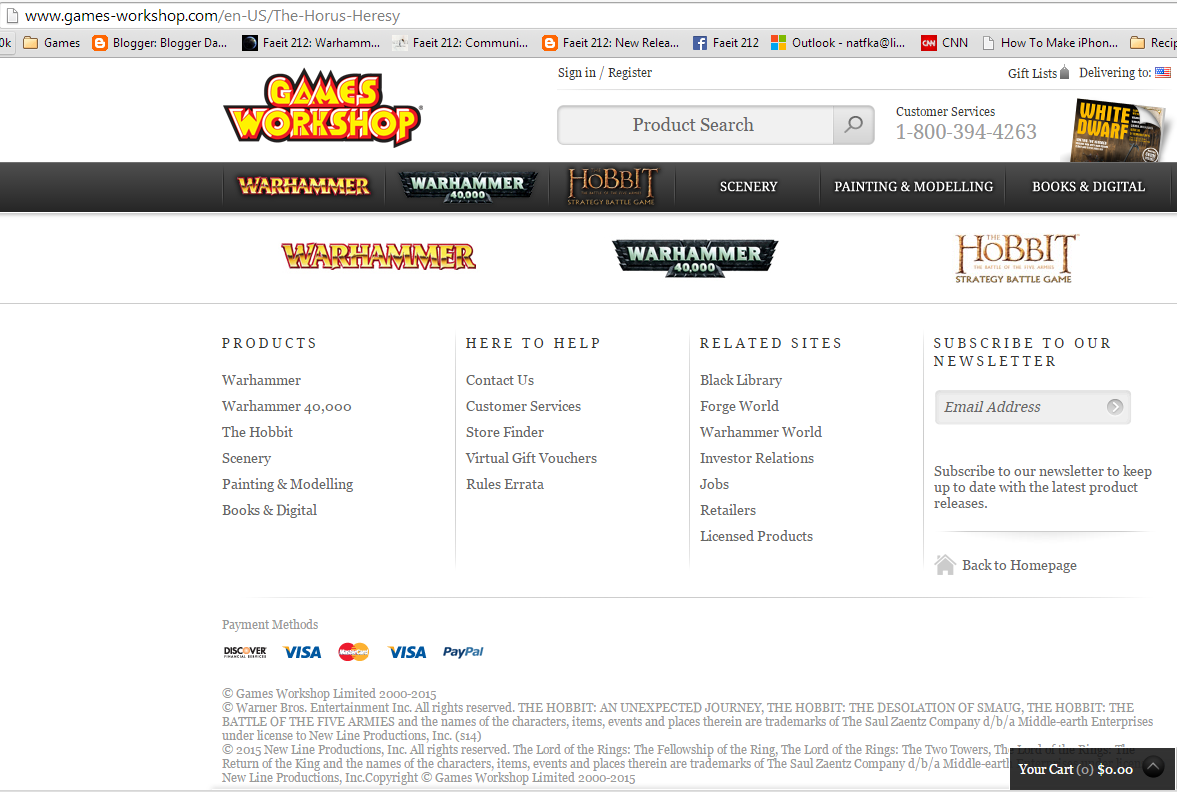Open the Faeit 212: Community bookmark
This screenshot has width=1177, height=792.
tap(460, 43)
